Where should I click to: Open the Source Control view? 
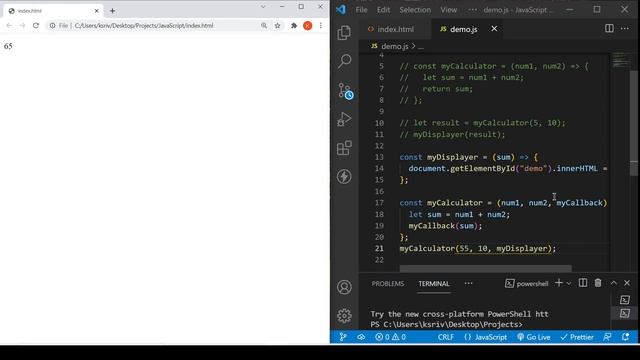pyautogui.click(x=345, y=91)
